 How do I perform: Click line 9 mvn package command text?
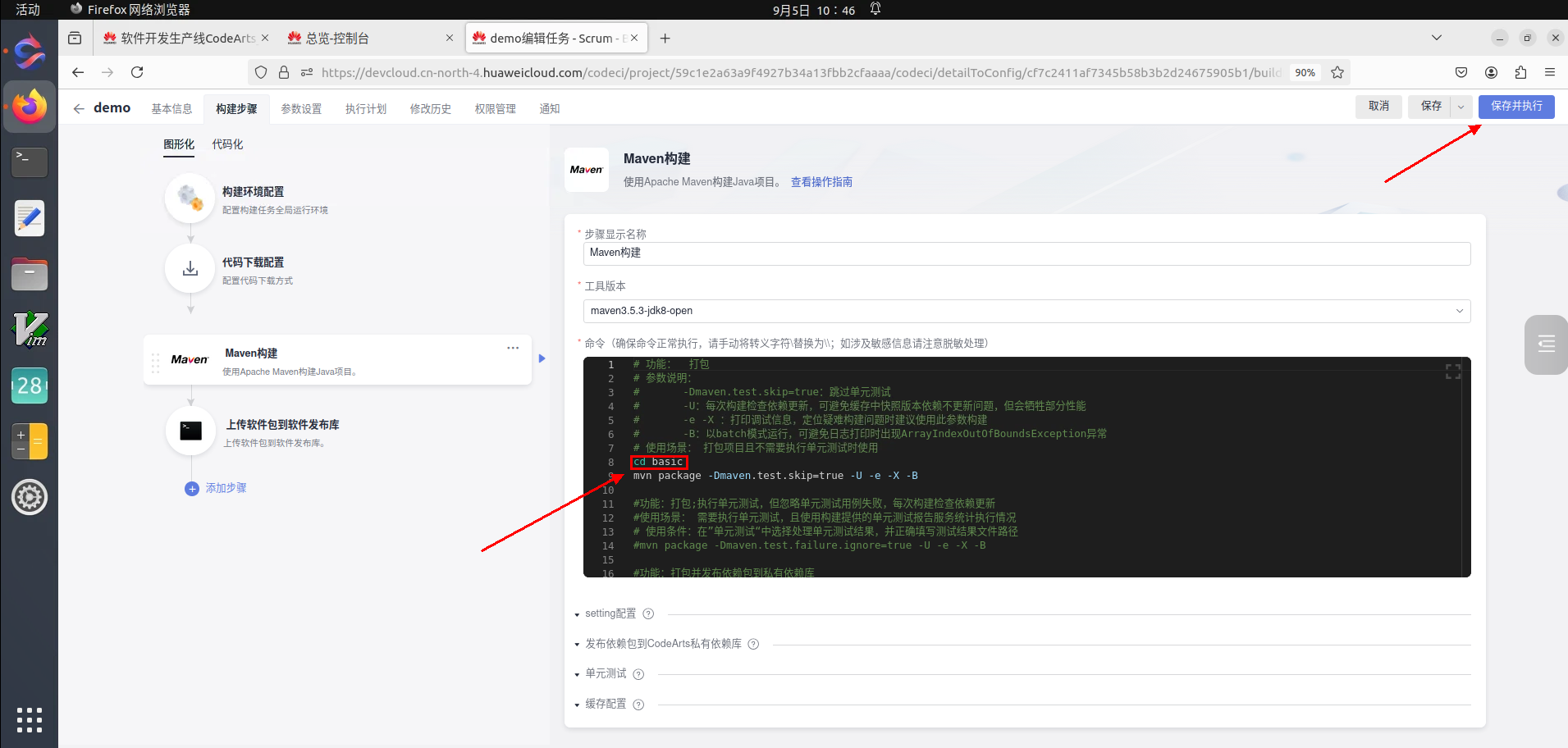click(775, 476)
